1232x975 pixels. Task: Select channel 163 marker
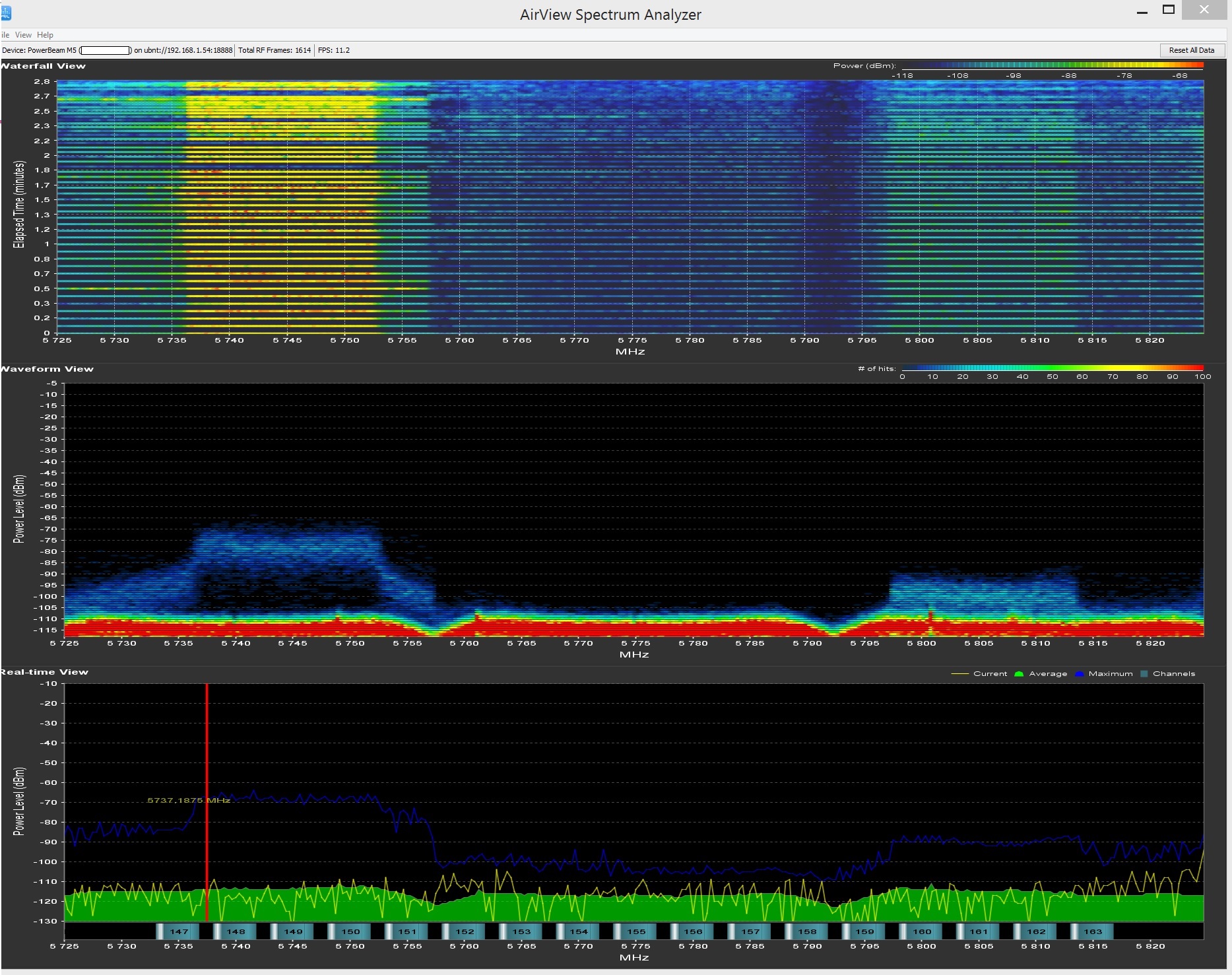tap(1092, 931)
